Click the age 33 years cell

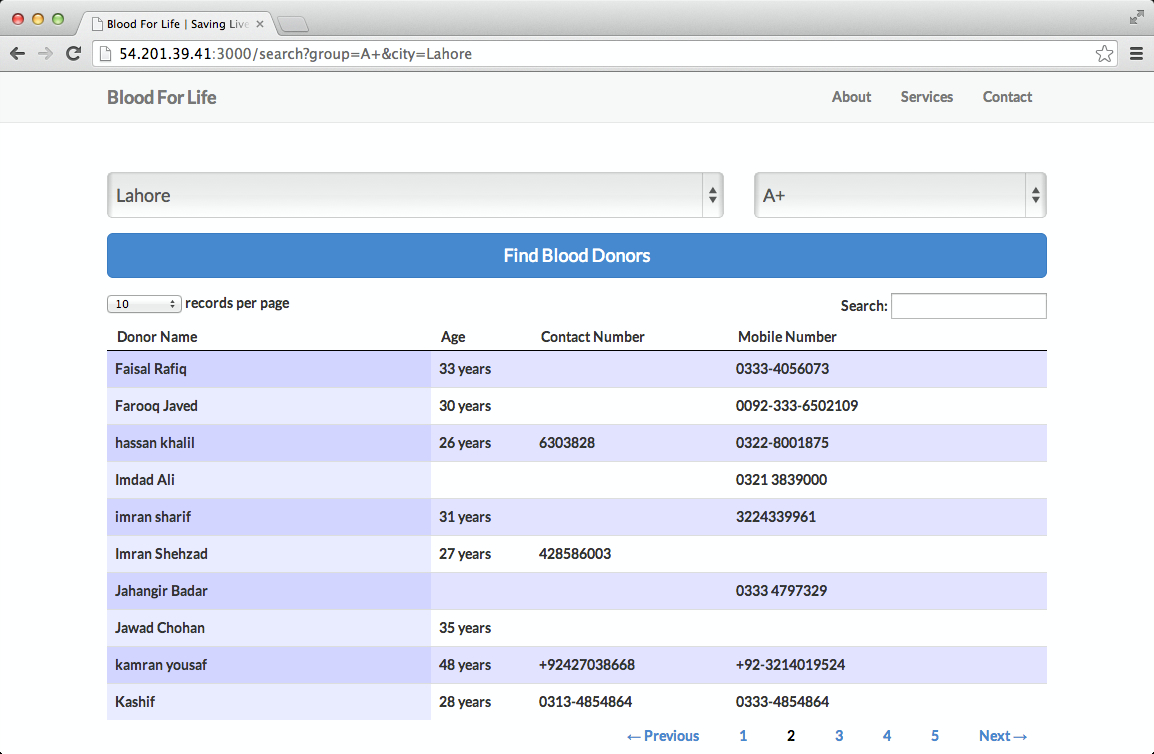click(x=465, y=369)
